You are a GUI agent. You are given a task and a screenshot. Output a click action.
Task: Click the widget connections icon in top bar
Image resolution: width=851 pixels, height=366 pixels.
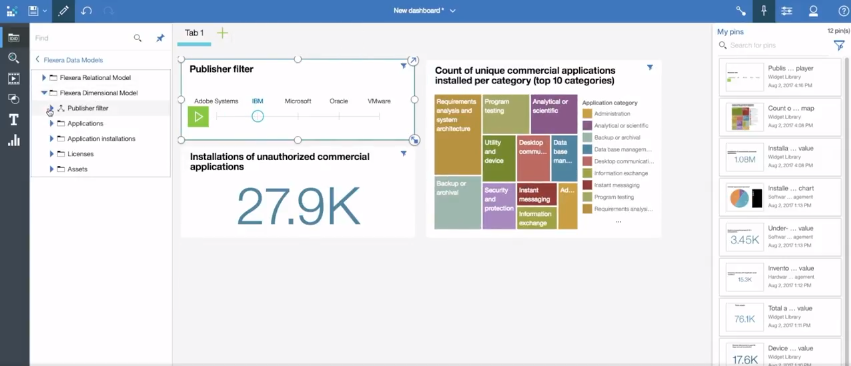pos(741,10)
